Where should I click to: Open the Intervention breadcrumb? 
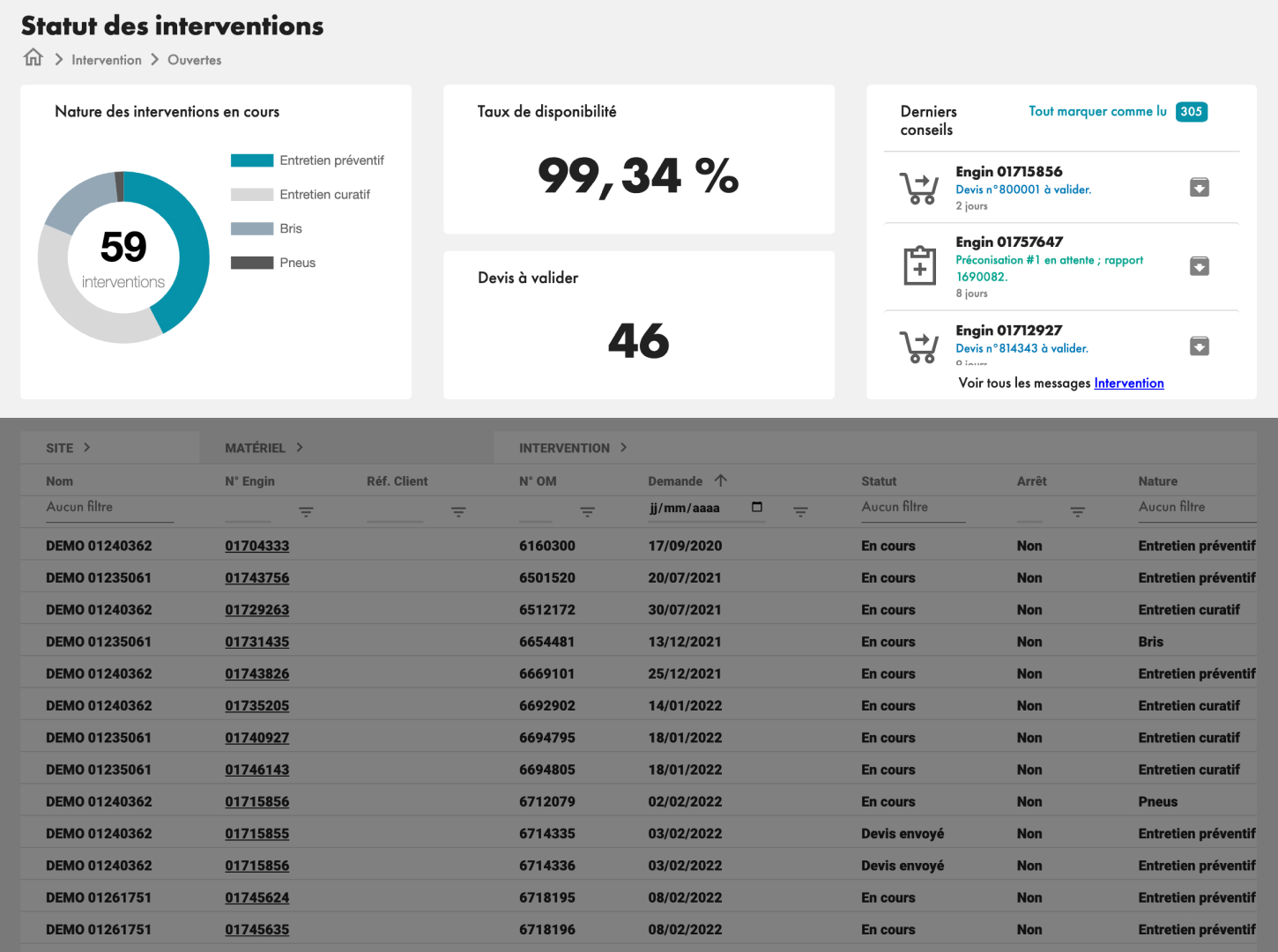(107, 60)
